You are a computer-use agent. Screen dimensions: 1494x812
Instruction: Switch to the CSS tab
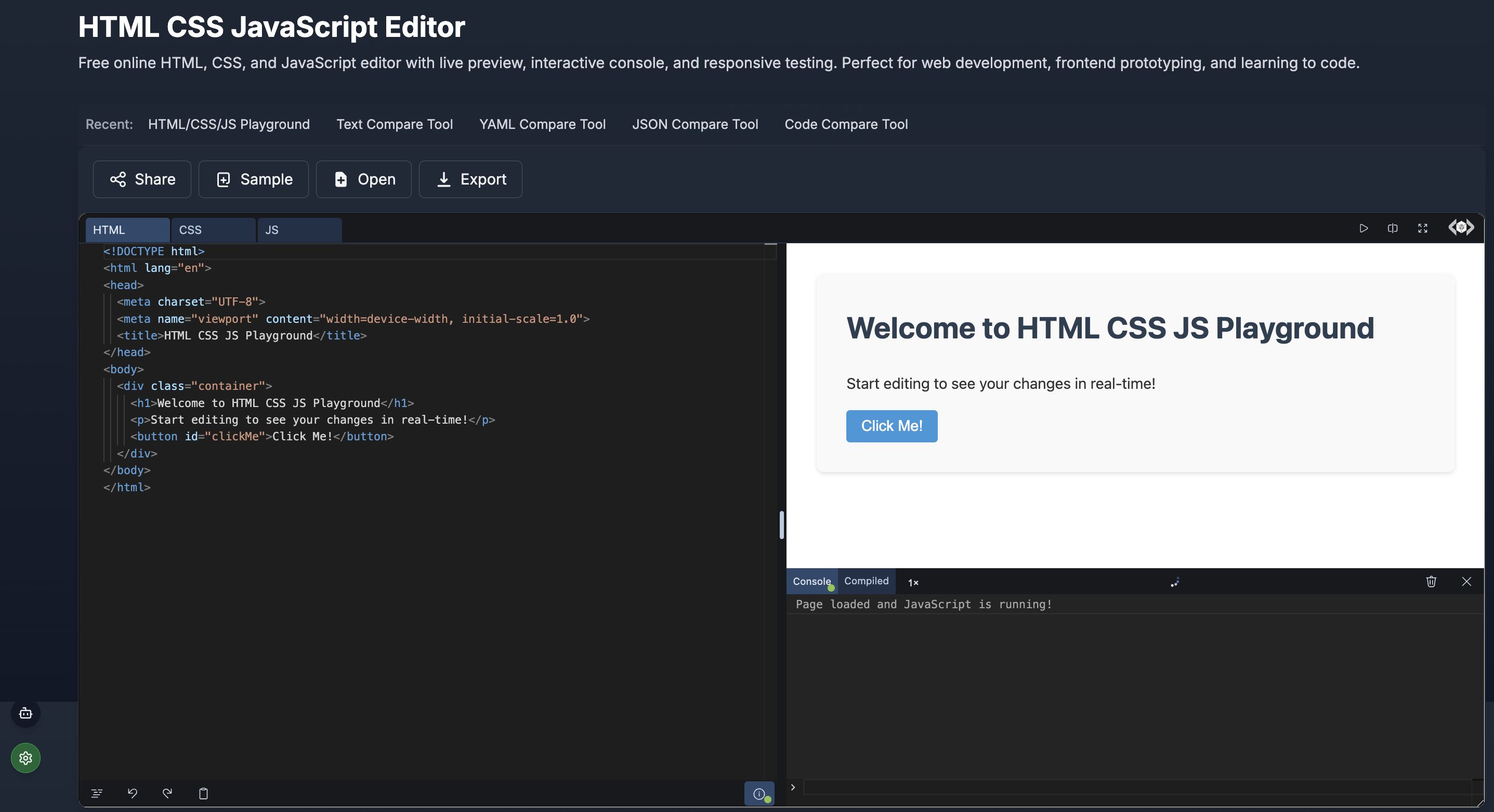point(213,230)
